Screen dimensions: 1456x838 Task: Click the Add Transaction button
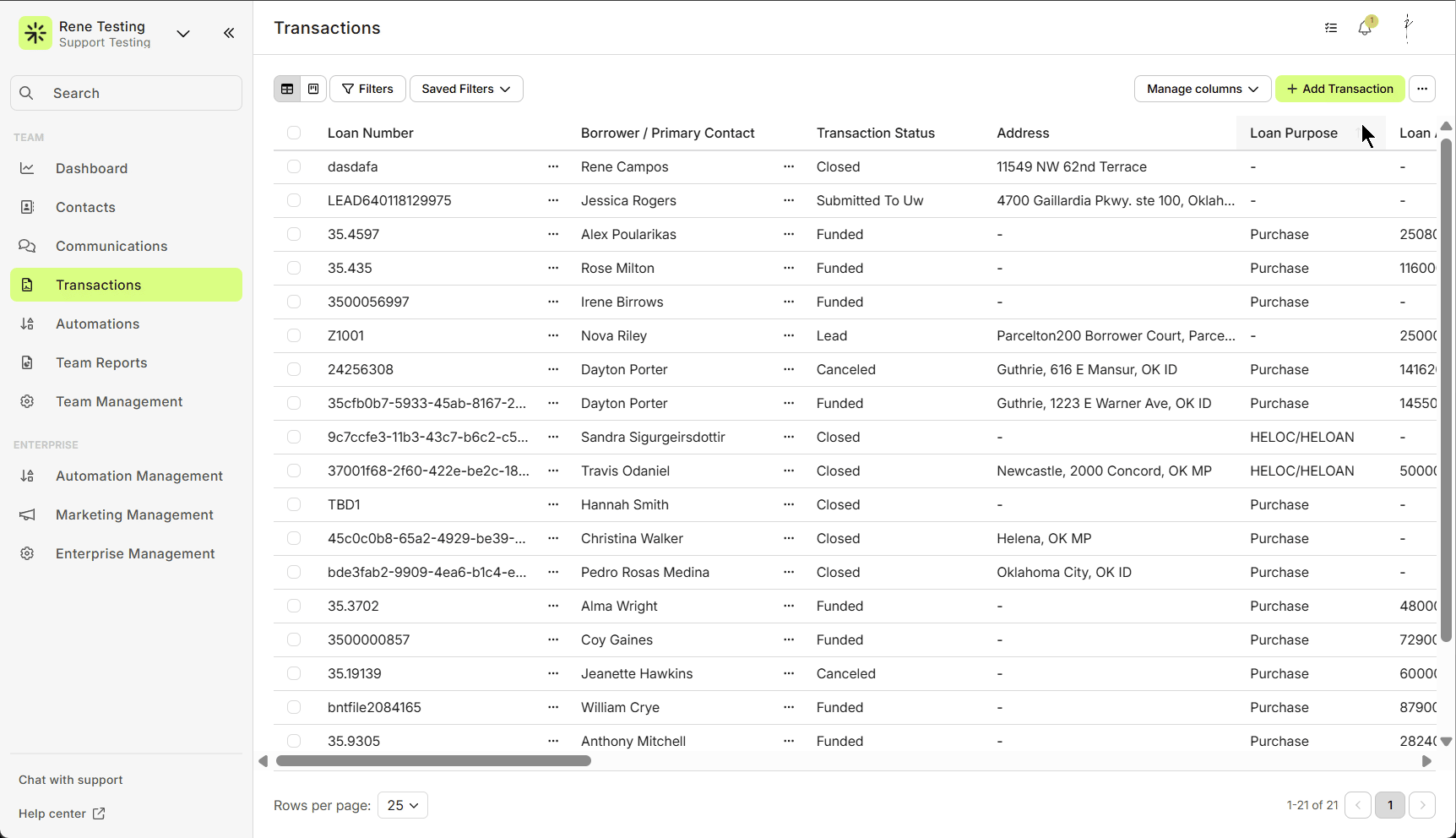pos(1339,88)
